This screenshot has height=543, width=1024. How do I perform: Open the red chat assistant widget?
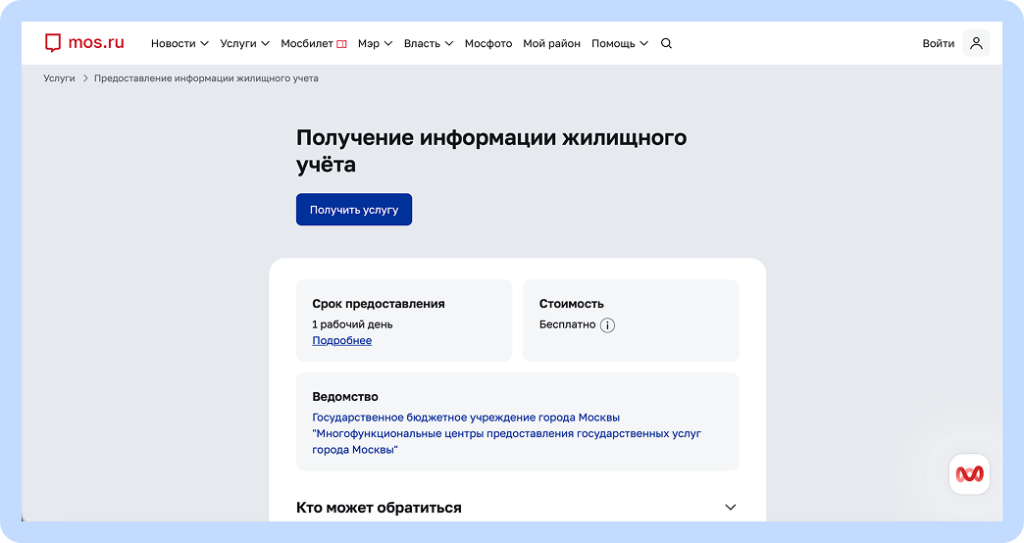pos(970,474)
